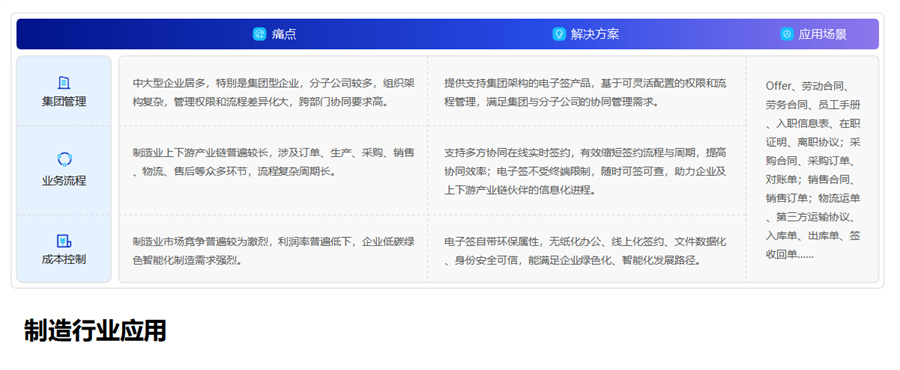
Task: Click text starting 制造业上下游产业链普遍较长
Action: point(273,162)
